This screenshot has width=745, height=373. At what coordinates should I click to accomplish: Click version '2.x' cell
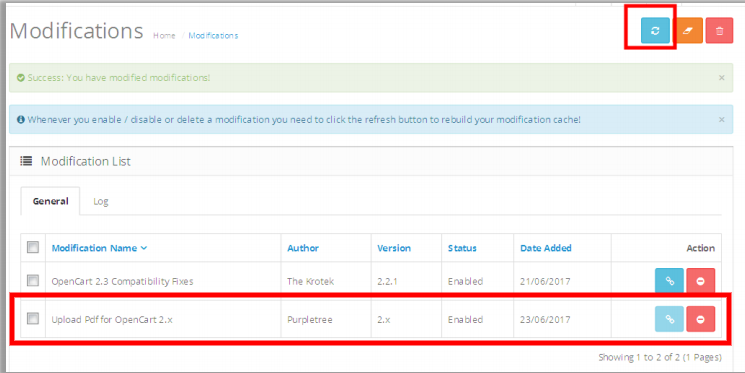click(384, 320)
